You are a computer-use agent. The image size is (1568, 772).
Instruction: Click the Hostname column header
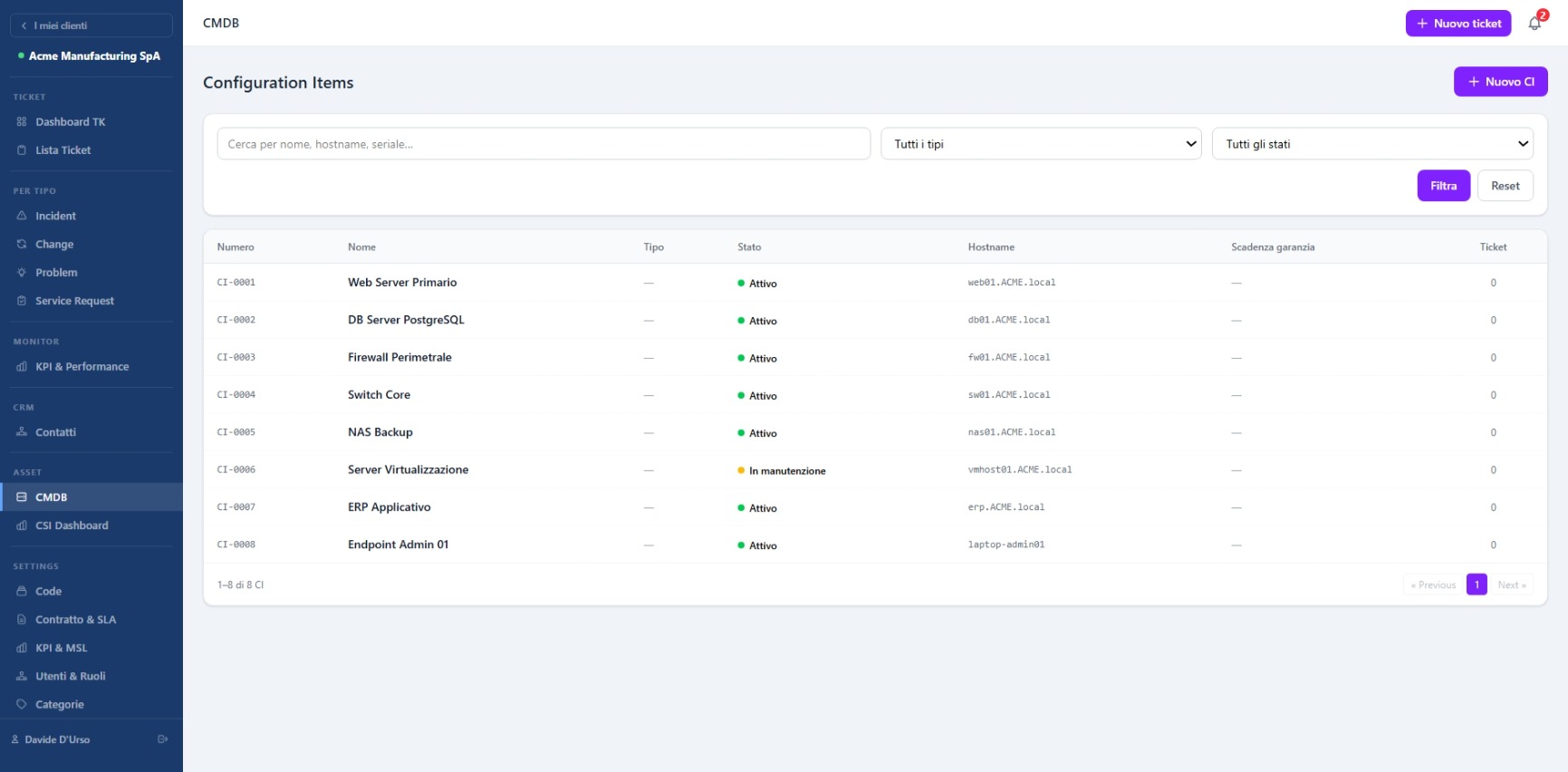991,246
